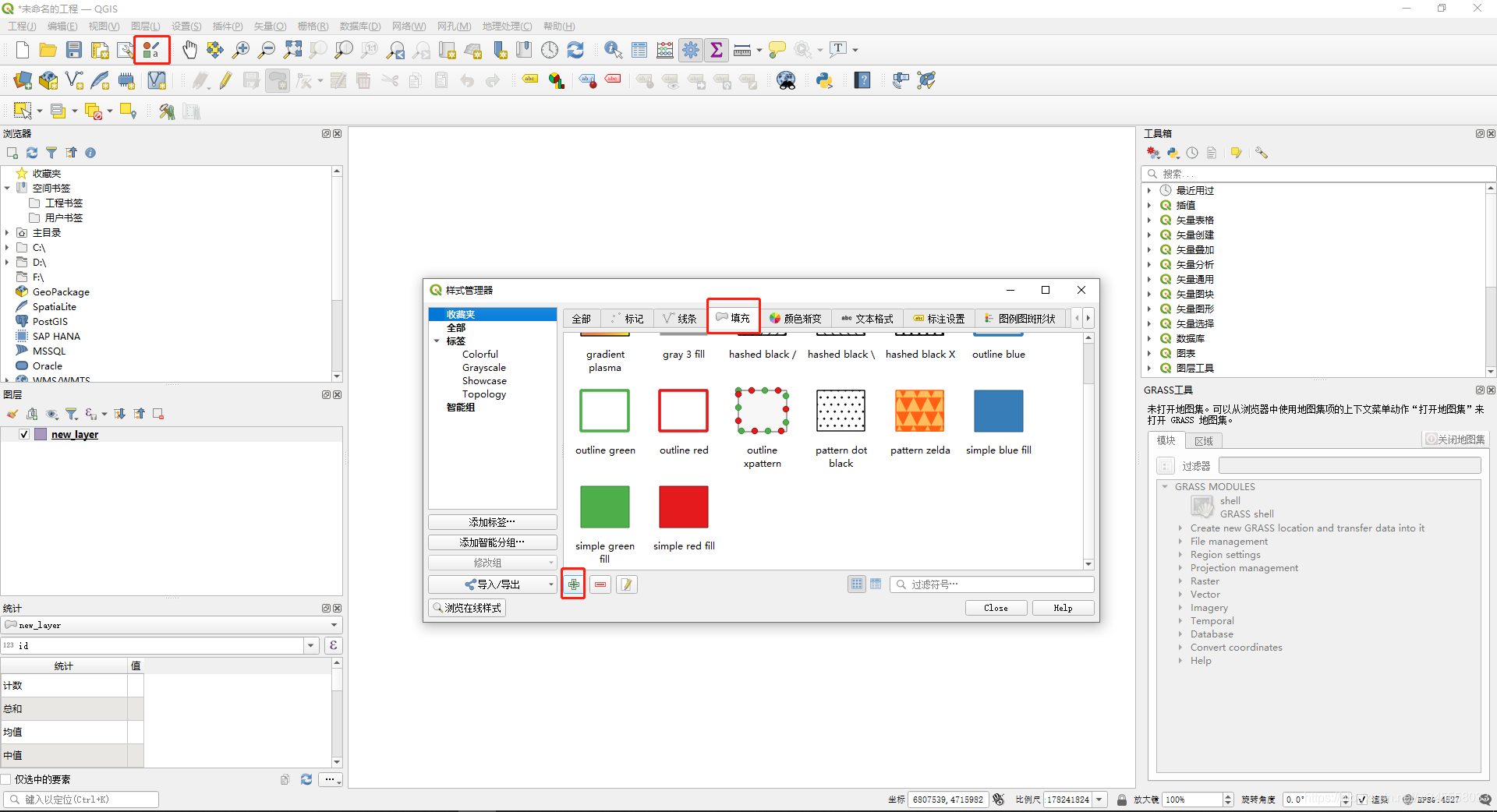Open the id field dropdown

[312, 645]
